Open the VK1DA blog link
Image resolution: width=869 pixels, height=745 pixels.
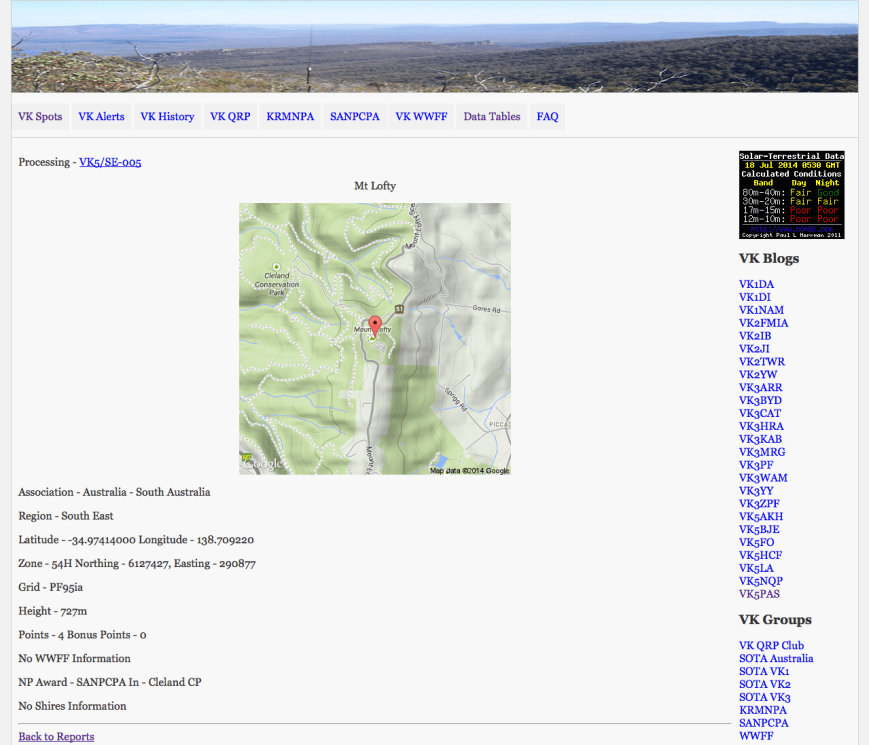click(x=755, y=284)
